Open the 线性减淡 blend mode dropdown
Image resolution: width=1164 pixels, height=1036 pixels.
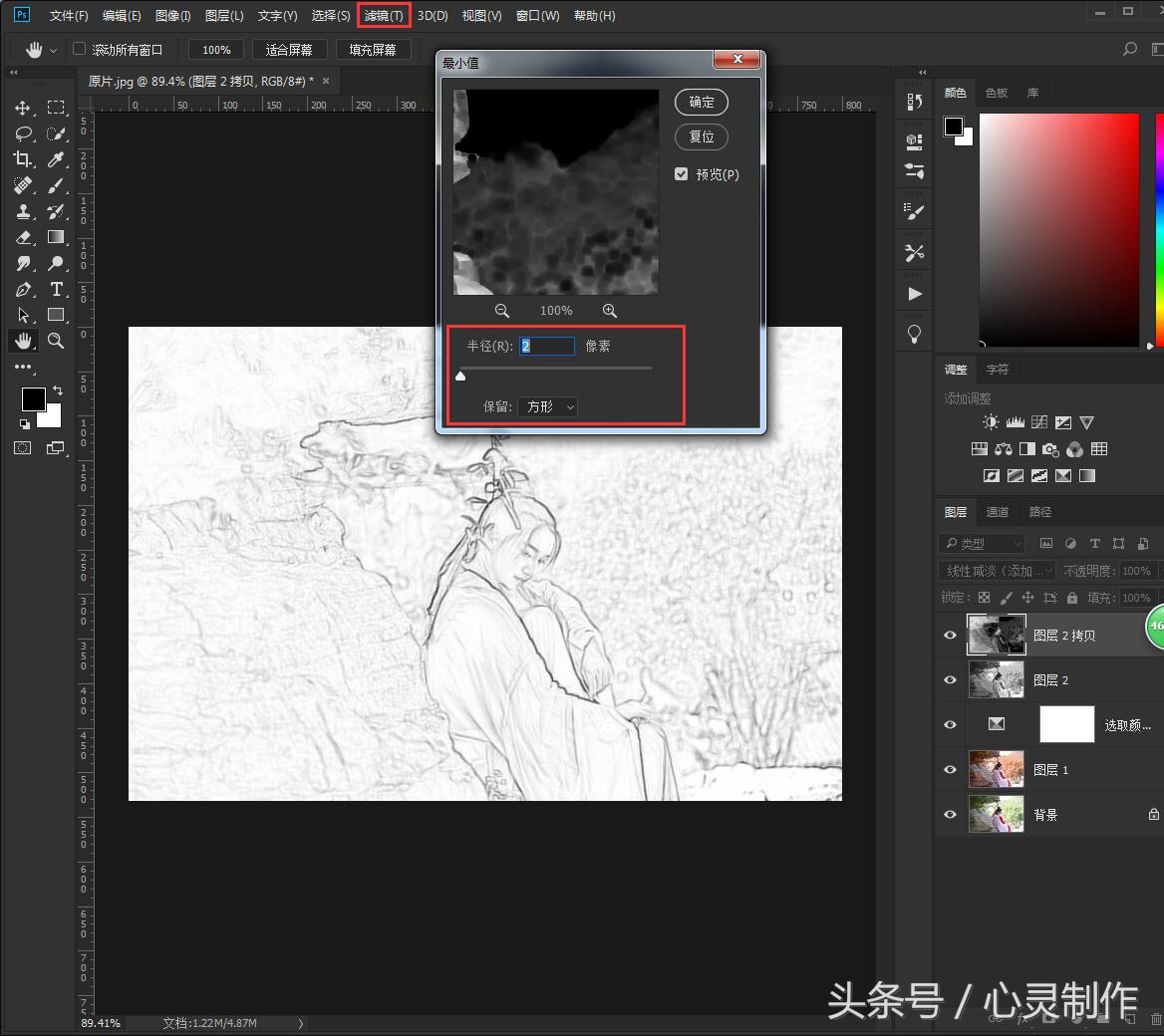(x=994, y=570)
